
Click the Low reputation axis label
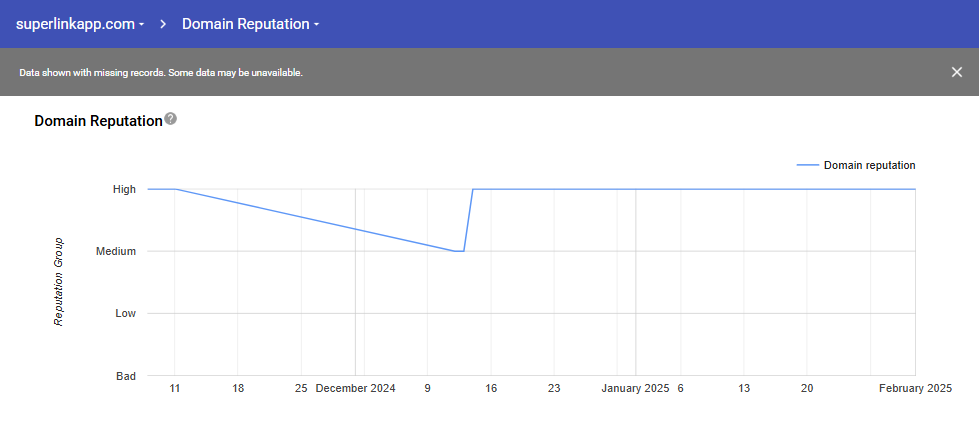click(125, 314)
